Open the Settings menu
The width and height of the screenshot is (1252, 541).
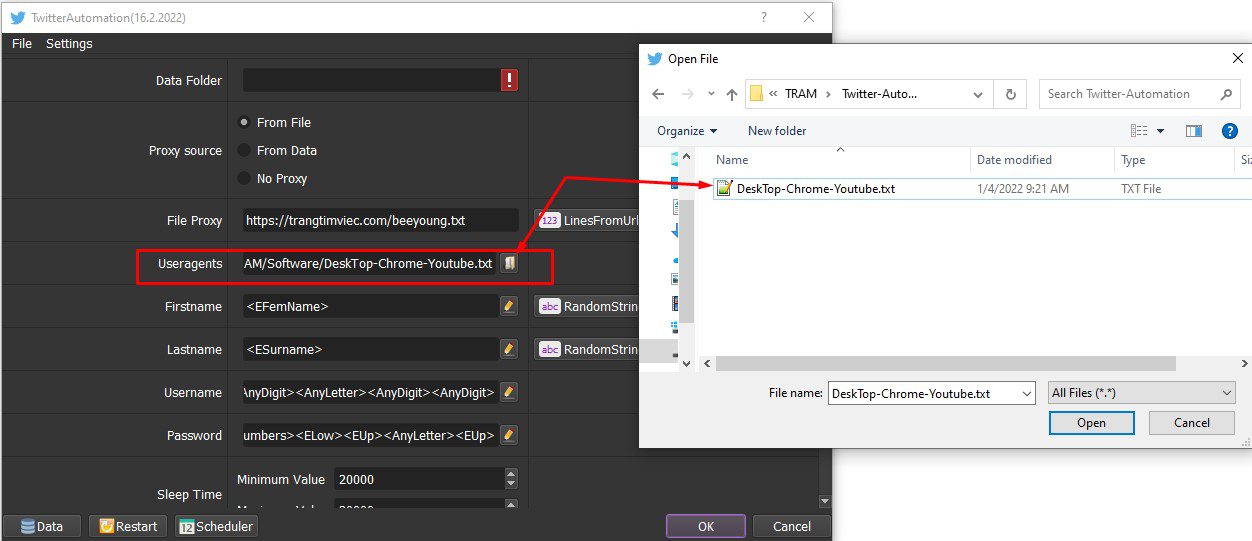coord(69,44)
